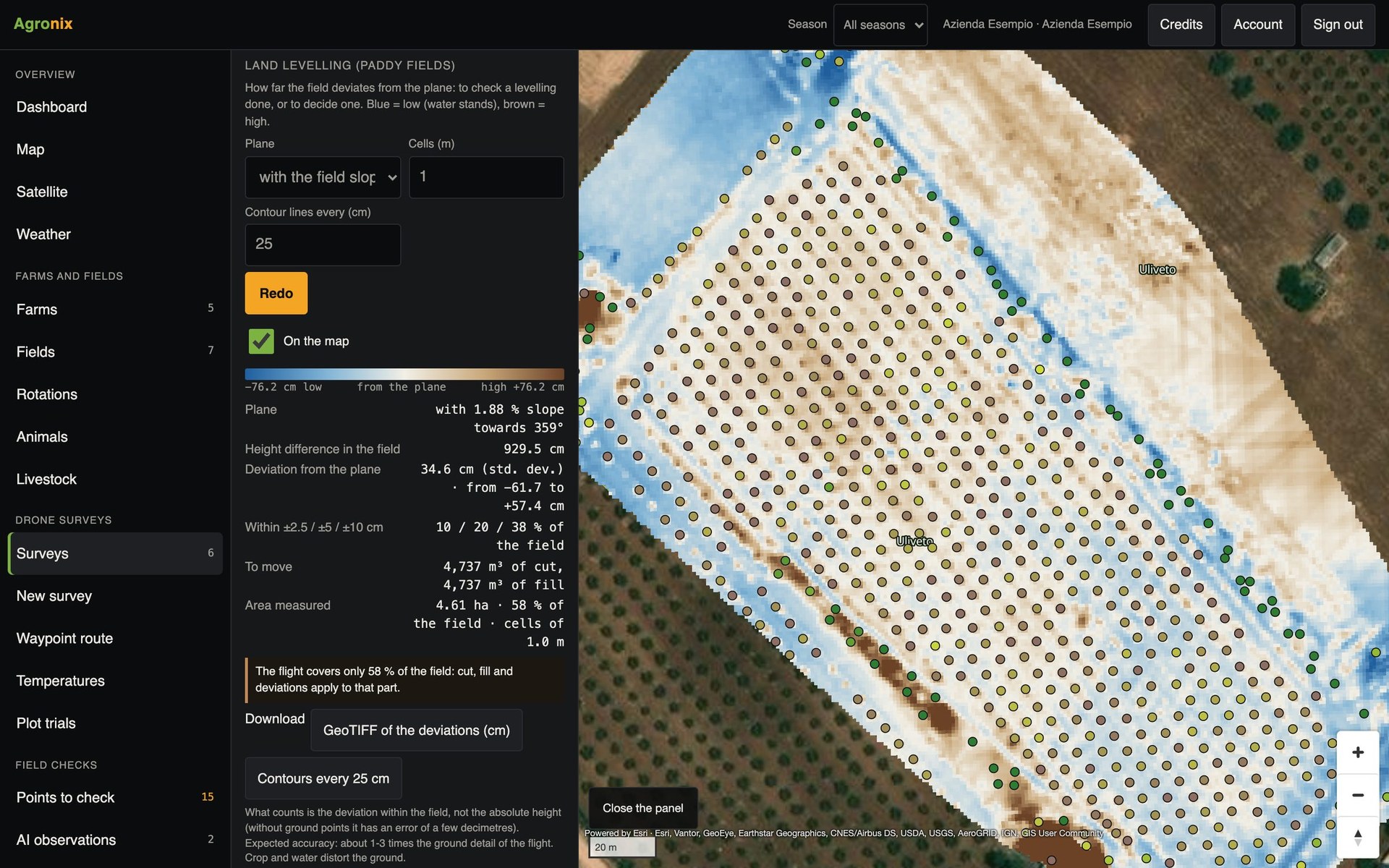Click the Powered by Esri attribution
Image resolution: width=1389 pixels, height=868 pixels.
(616, 833)
